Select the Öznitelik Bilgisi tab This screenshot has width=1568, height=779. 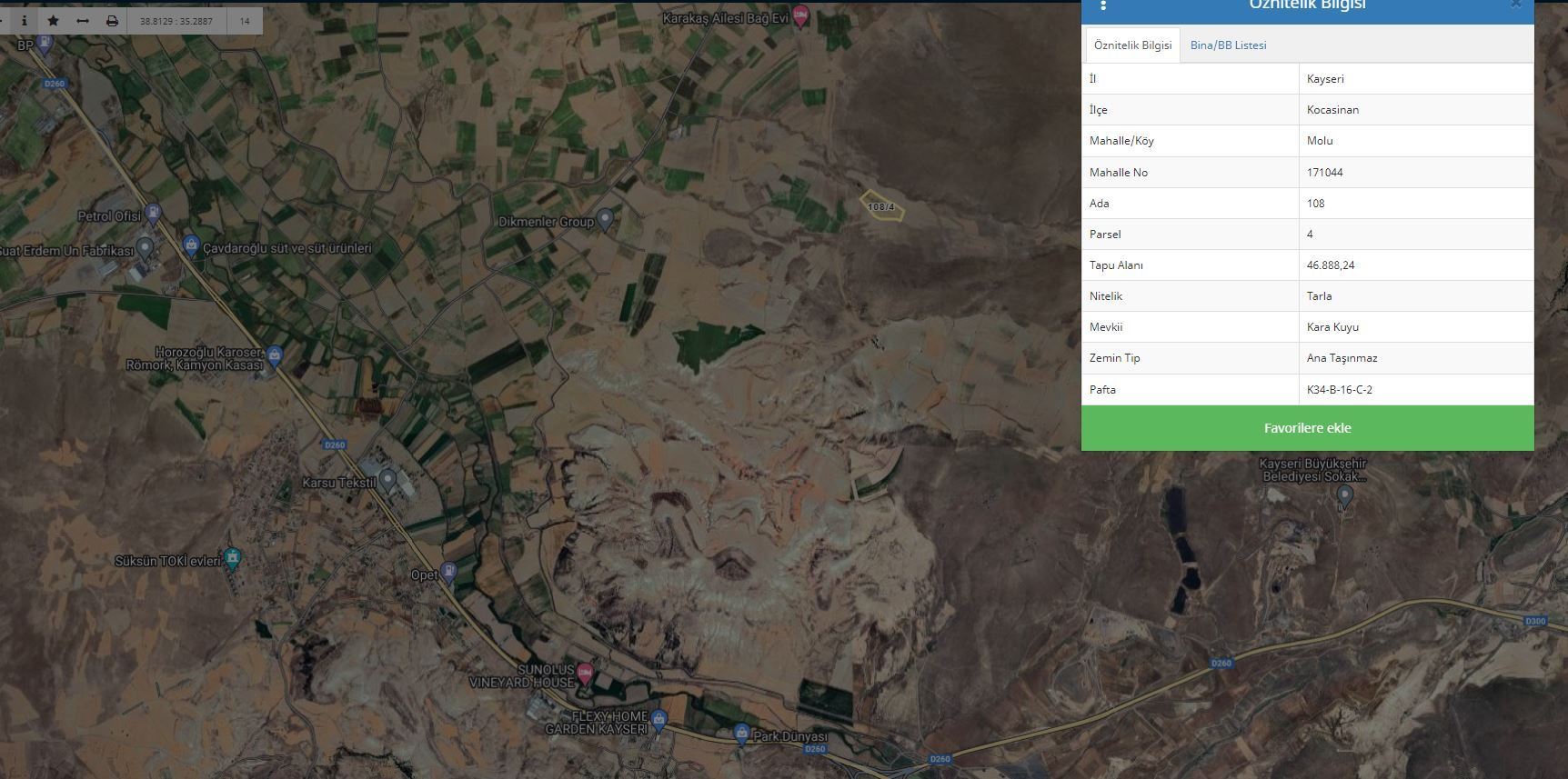click(x=1132, y=45)
